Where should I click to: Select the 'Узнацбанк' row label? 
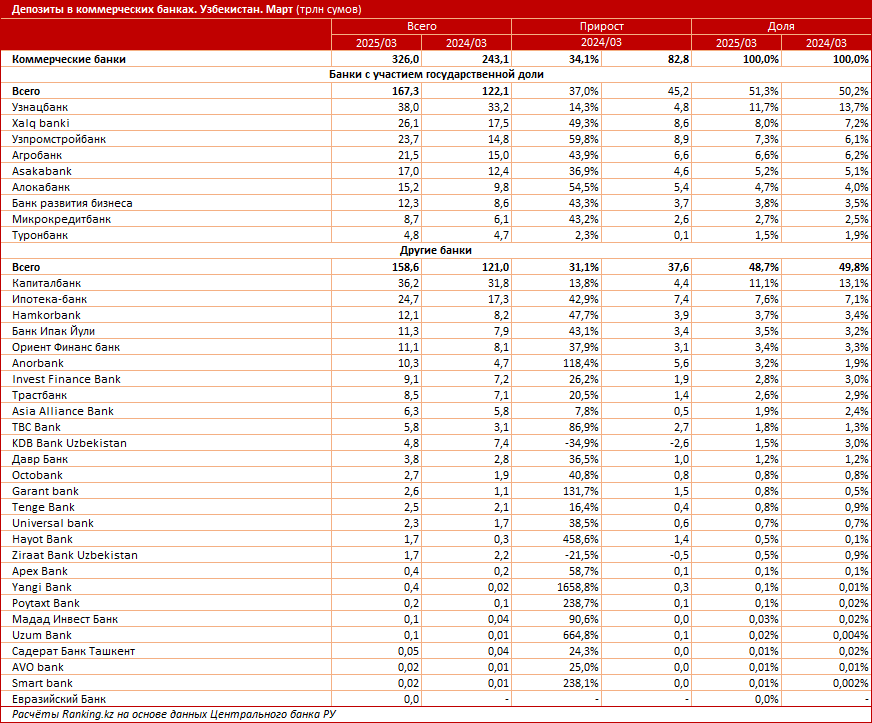[40, 107]
